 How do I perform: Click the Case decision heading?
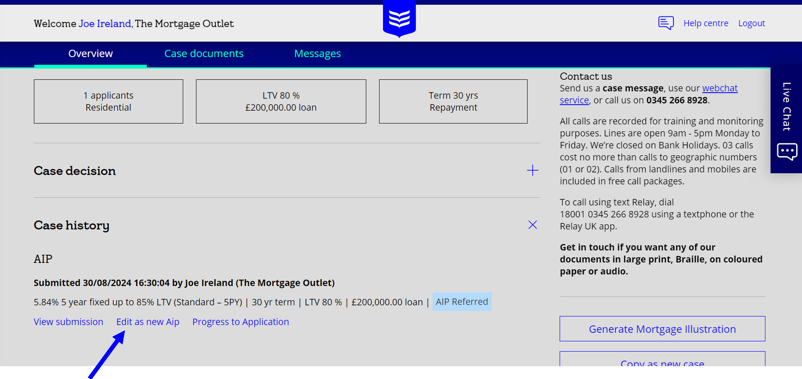tap(75, 171)
